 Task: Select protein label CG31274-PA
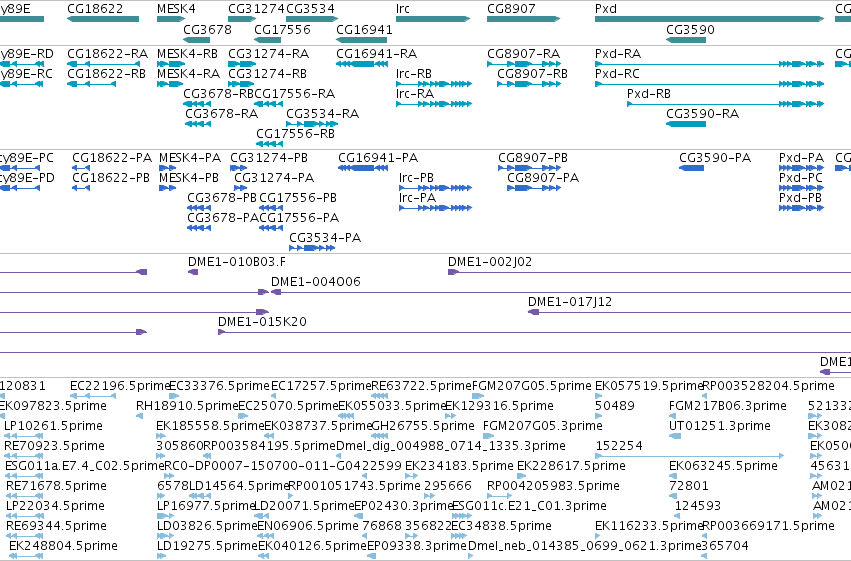[274, 178]
